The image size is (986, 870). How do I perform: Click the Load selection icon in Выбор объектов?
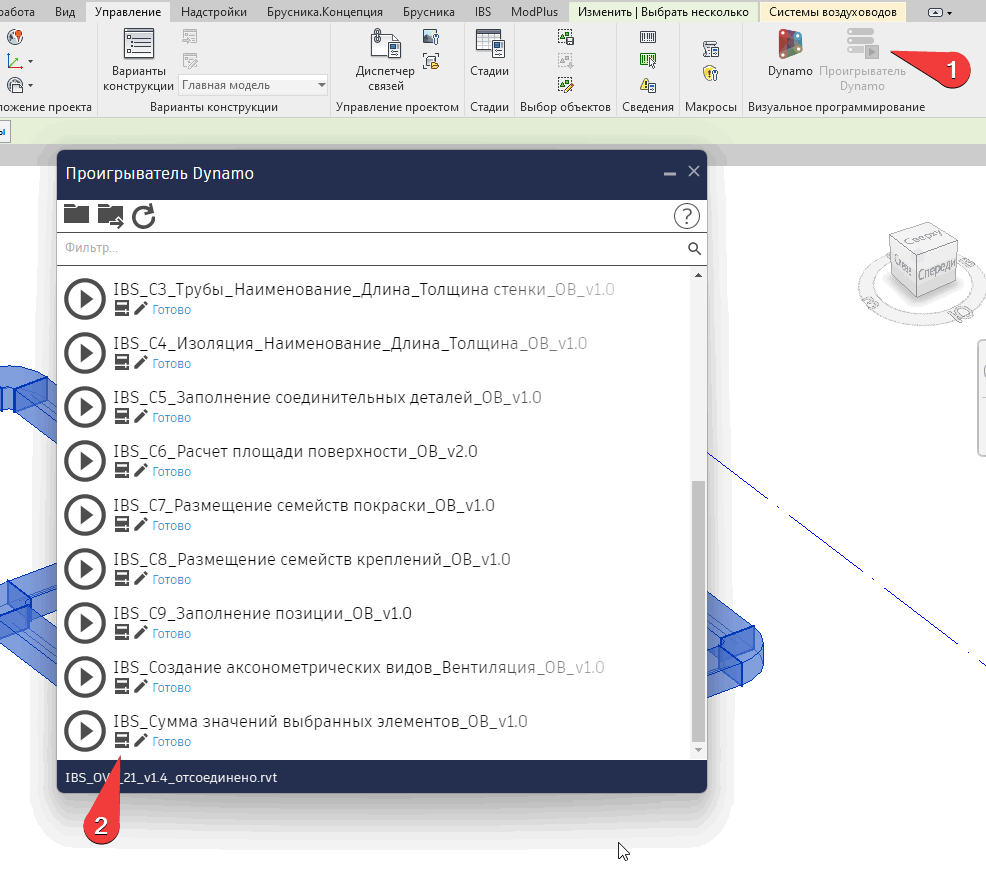[565, 61]
